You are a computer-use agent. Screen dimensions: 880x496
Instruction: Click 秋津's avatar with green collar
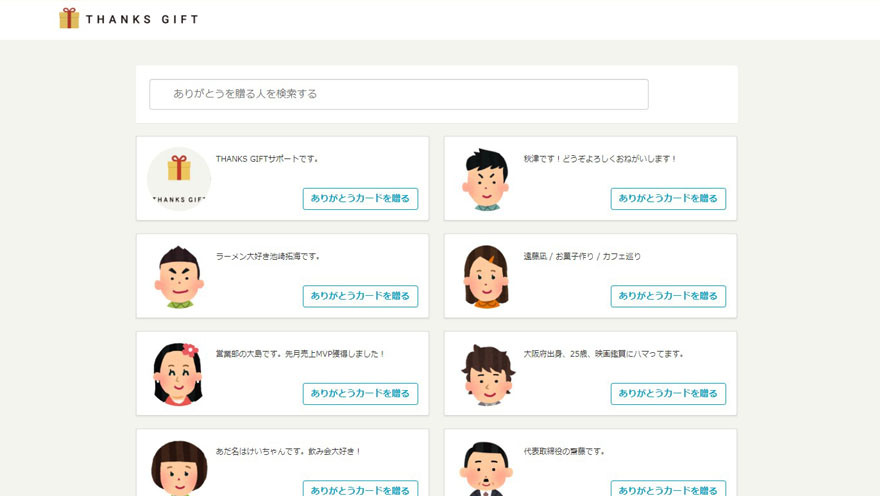pos(486,178)
